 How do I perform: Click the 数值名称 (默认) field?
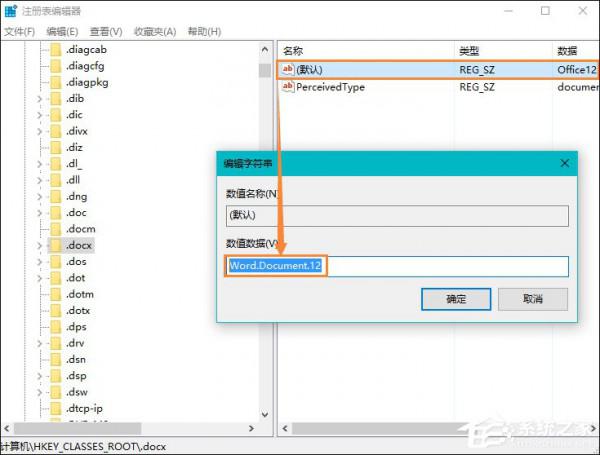click(x=397, y=215)
